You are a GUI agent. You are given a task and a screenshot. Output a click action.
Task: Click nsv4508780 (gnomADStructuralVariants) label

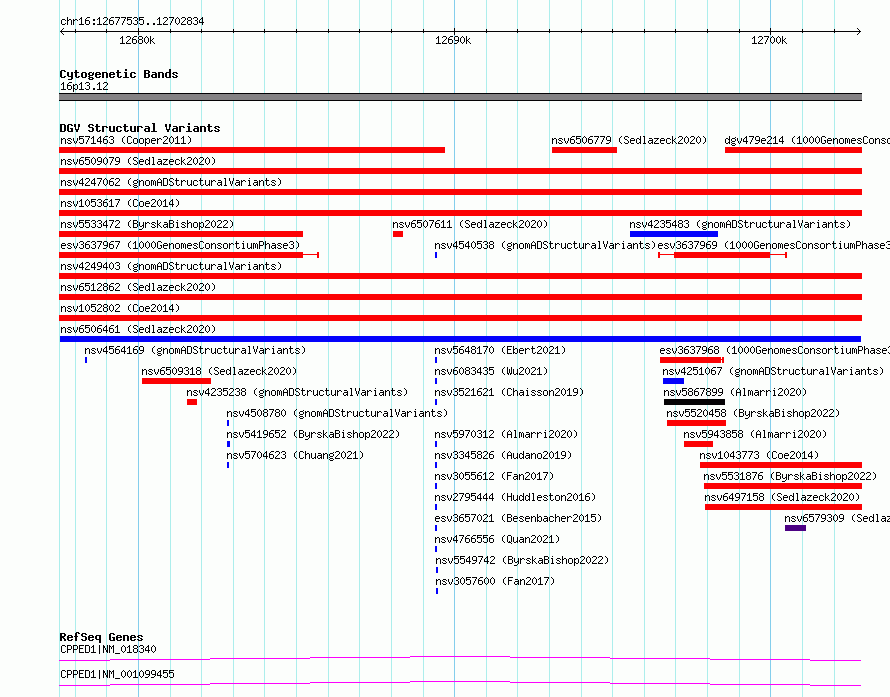pos(337,413)
